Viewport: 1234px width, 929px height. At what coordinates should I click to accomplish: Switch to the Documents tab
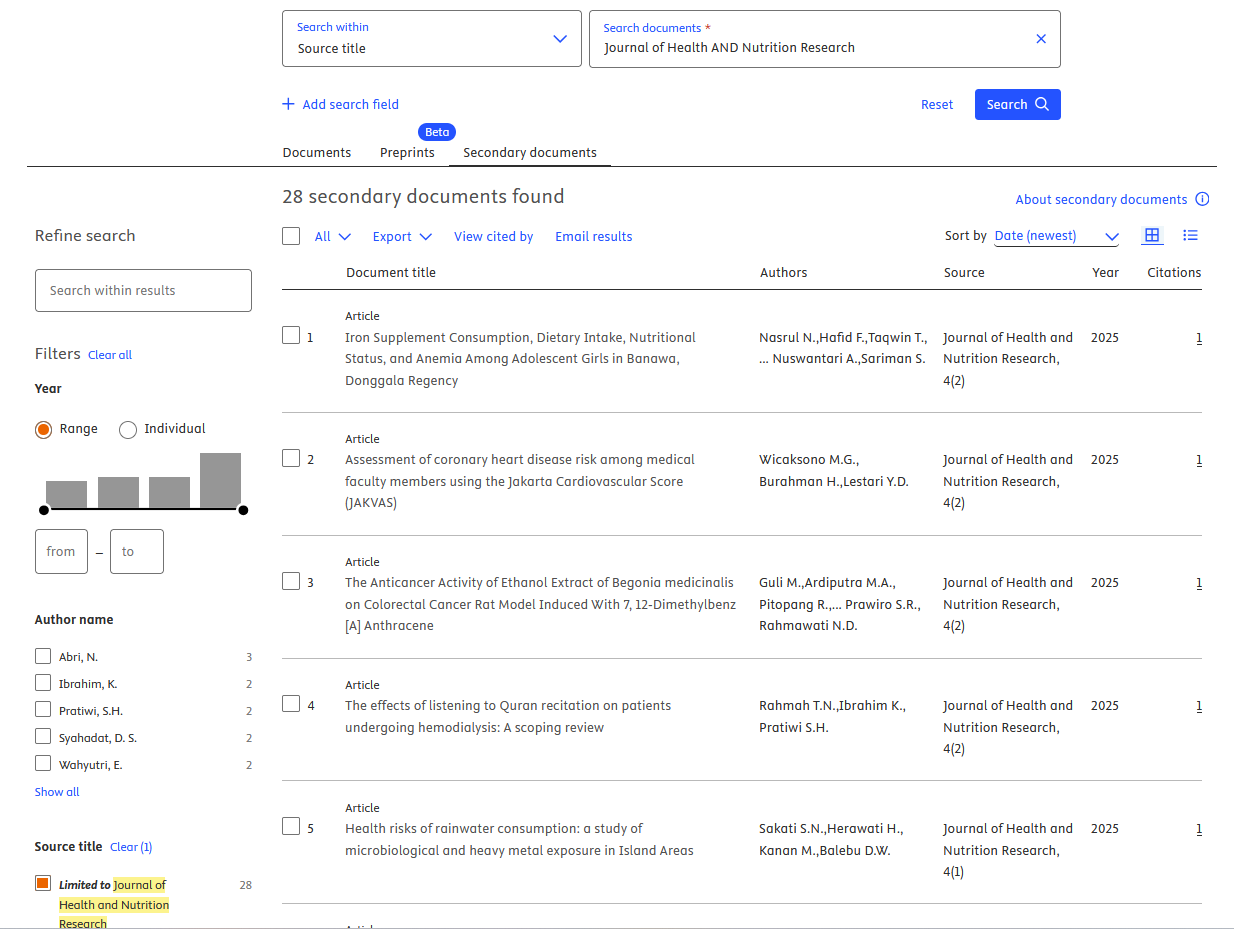(x=317, y=152)
